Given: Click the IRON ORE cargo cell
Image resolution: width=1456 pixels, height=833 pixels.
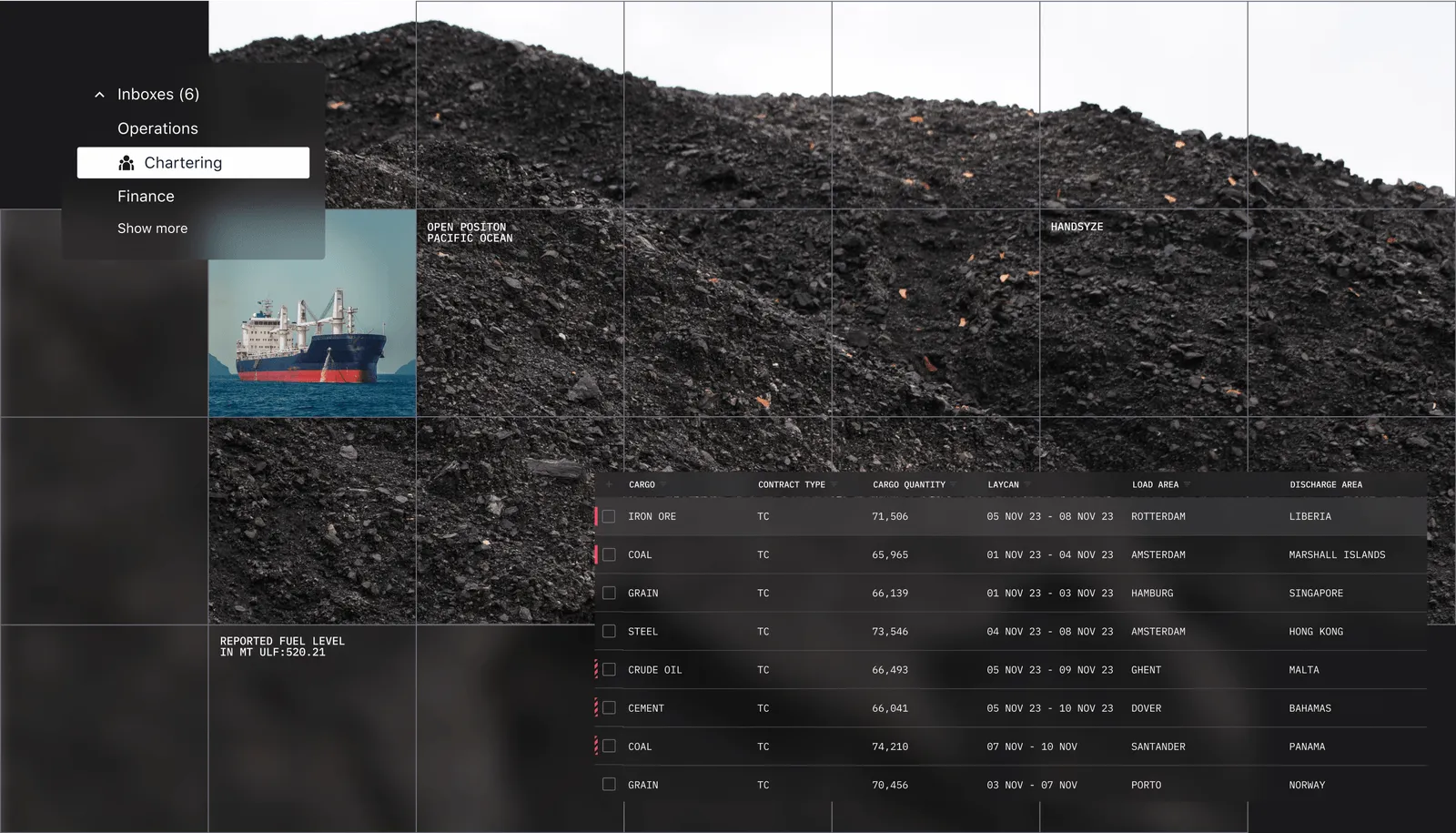Looking at the screenshot, I should click(652, 516).
